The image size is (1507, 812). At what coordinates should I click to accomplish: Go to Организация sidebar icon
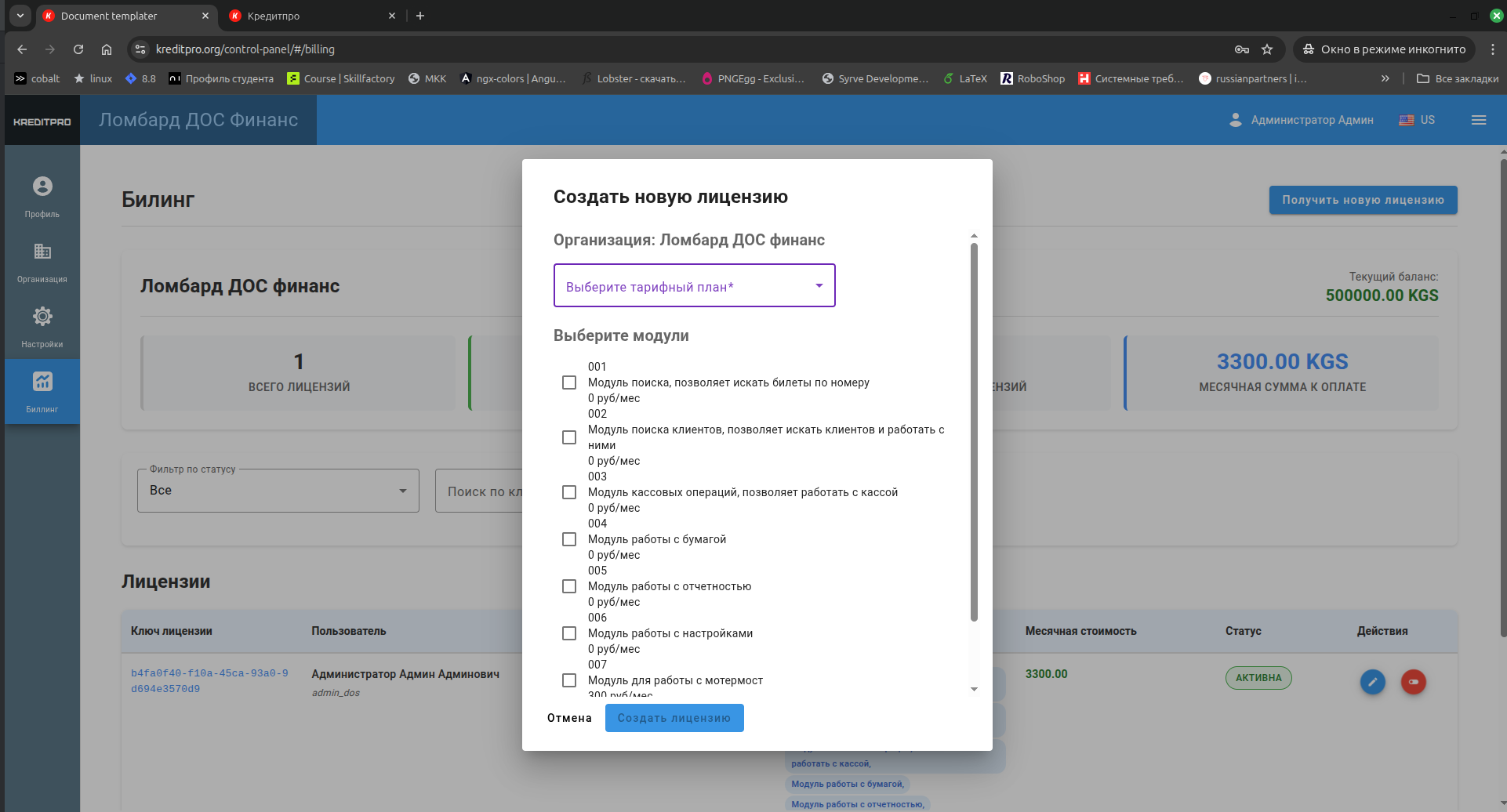point(42,262)
